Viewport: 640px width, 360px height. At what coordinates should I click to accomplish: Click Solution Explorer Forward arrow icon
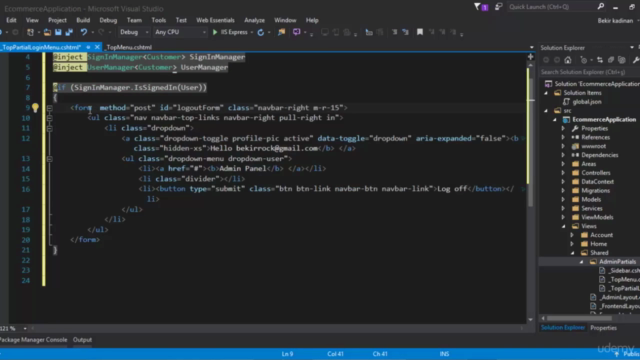[x=557, y=60]
